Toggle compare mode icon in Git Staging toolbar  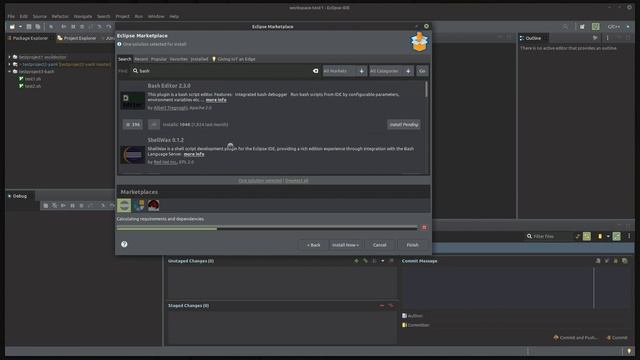click(x=616, y=236)
